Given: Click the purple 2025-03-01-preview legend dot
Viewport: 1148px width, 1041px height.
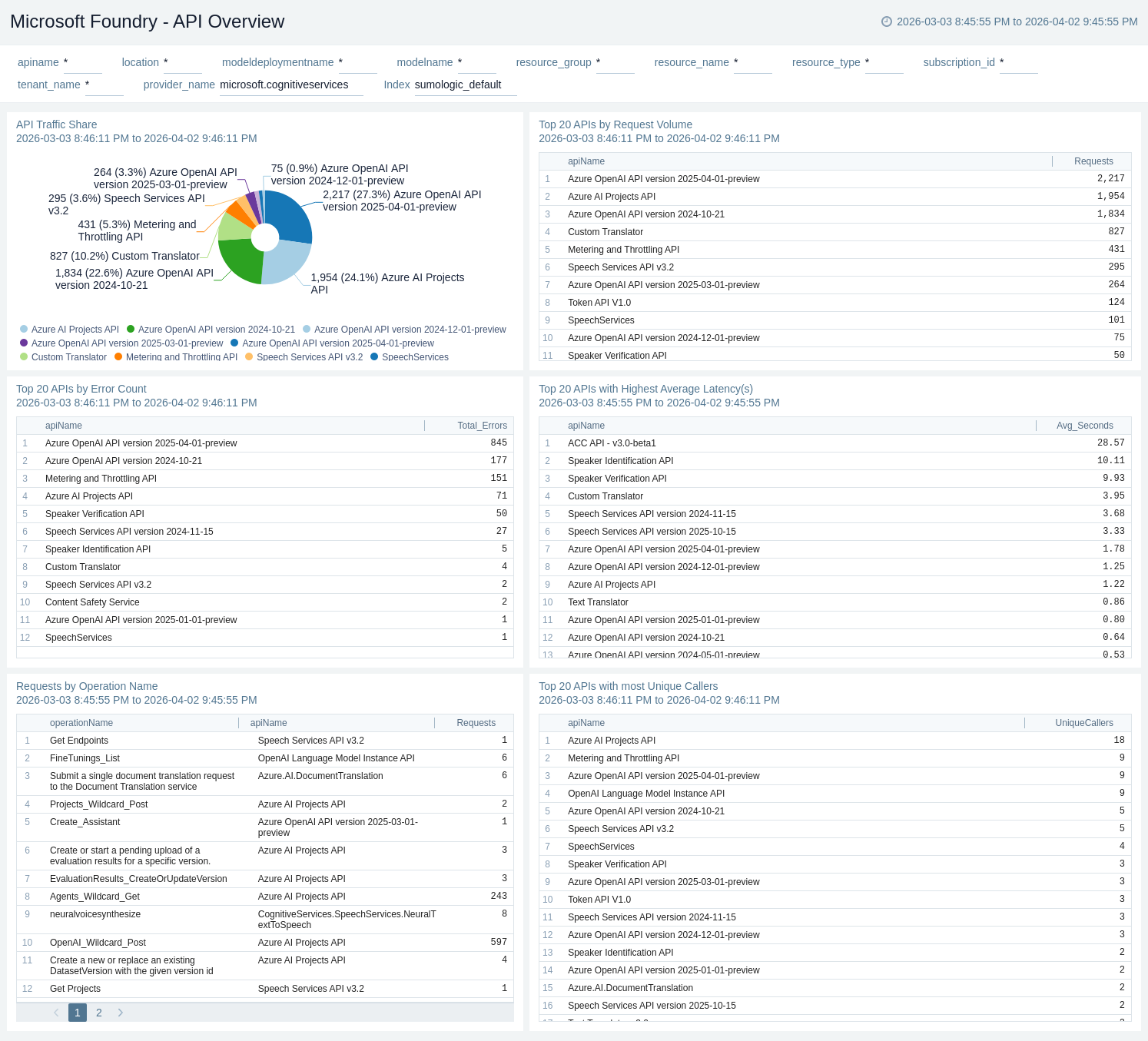Looking at the screenshot, I should pyautogui.click(x=24, y=343).
